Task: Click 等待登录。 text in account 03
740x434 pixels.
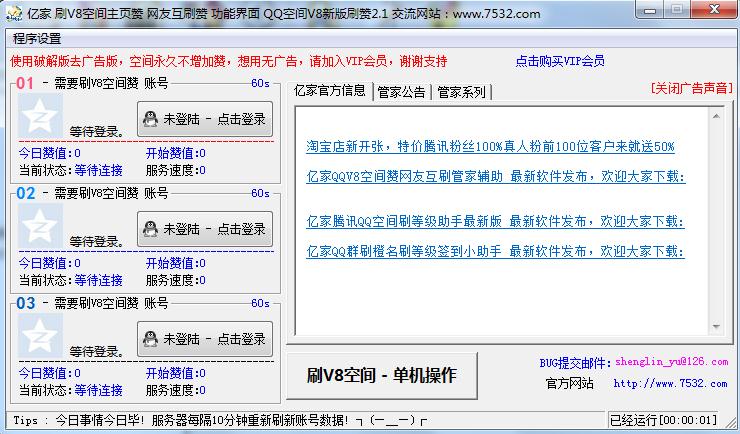Action: [x=97, y=351]
